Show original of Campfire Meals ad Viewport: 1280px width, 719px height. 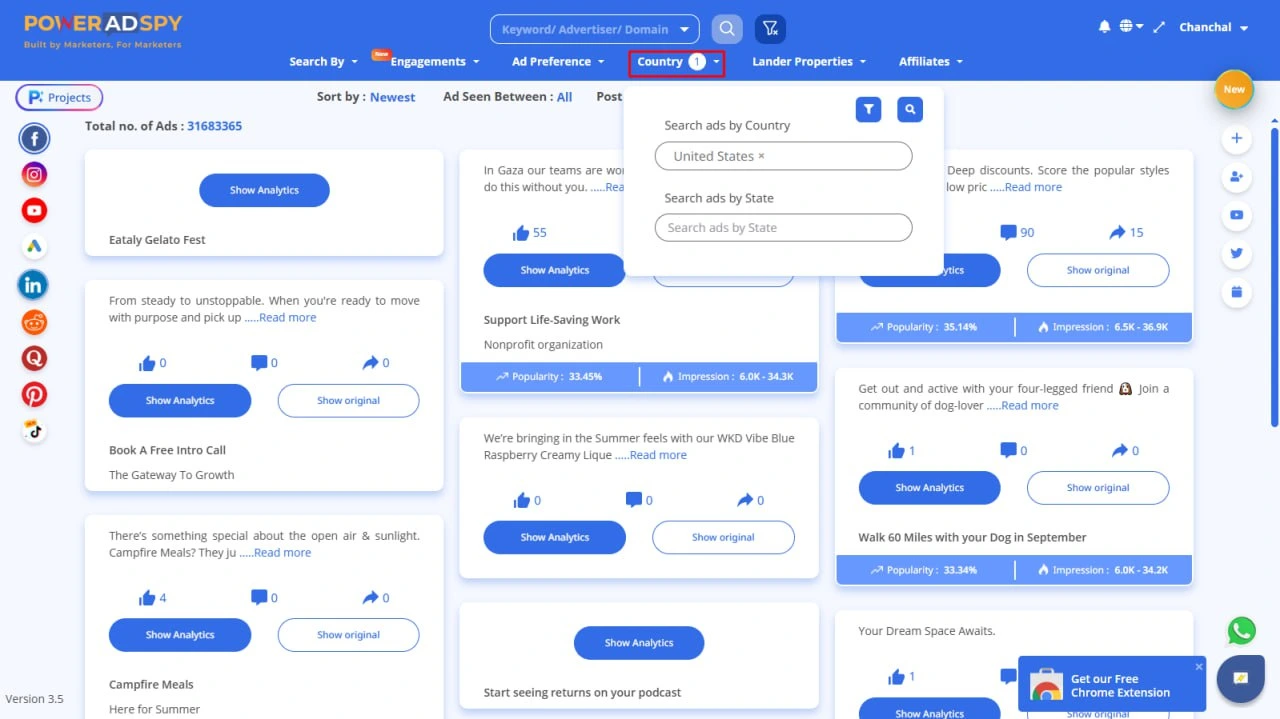click(348, 635)
